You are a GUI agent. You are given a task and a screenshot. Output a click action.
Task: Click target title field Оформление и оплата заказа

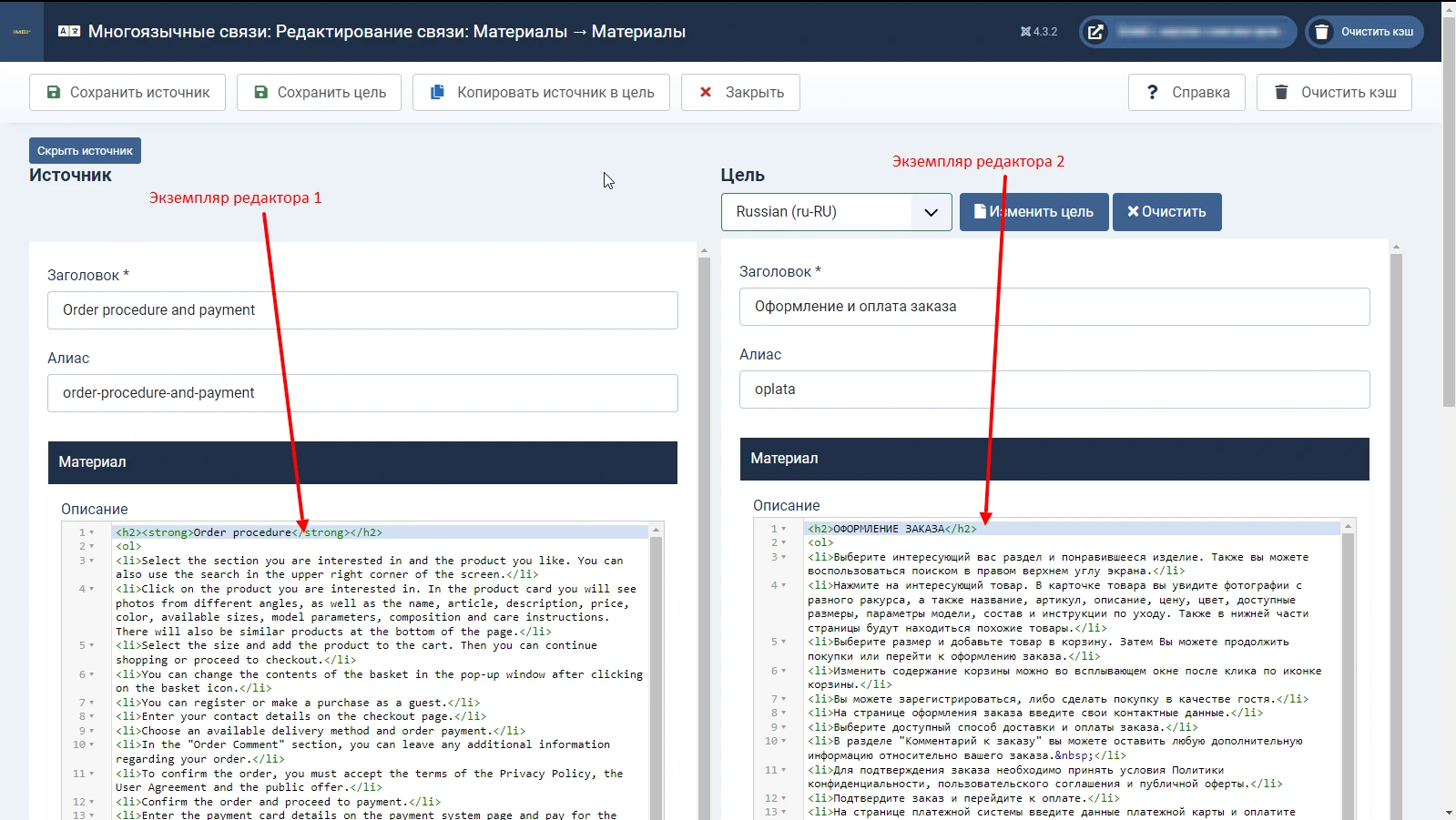1054,307
